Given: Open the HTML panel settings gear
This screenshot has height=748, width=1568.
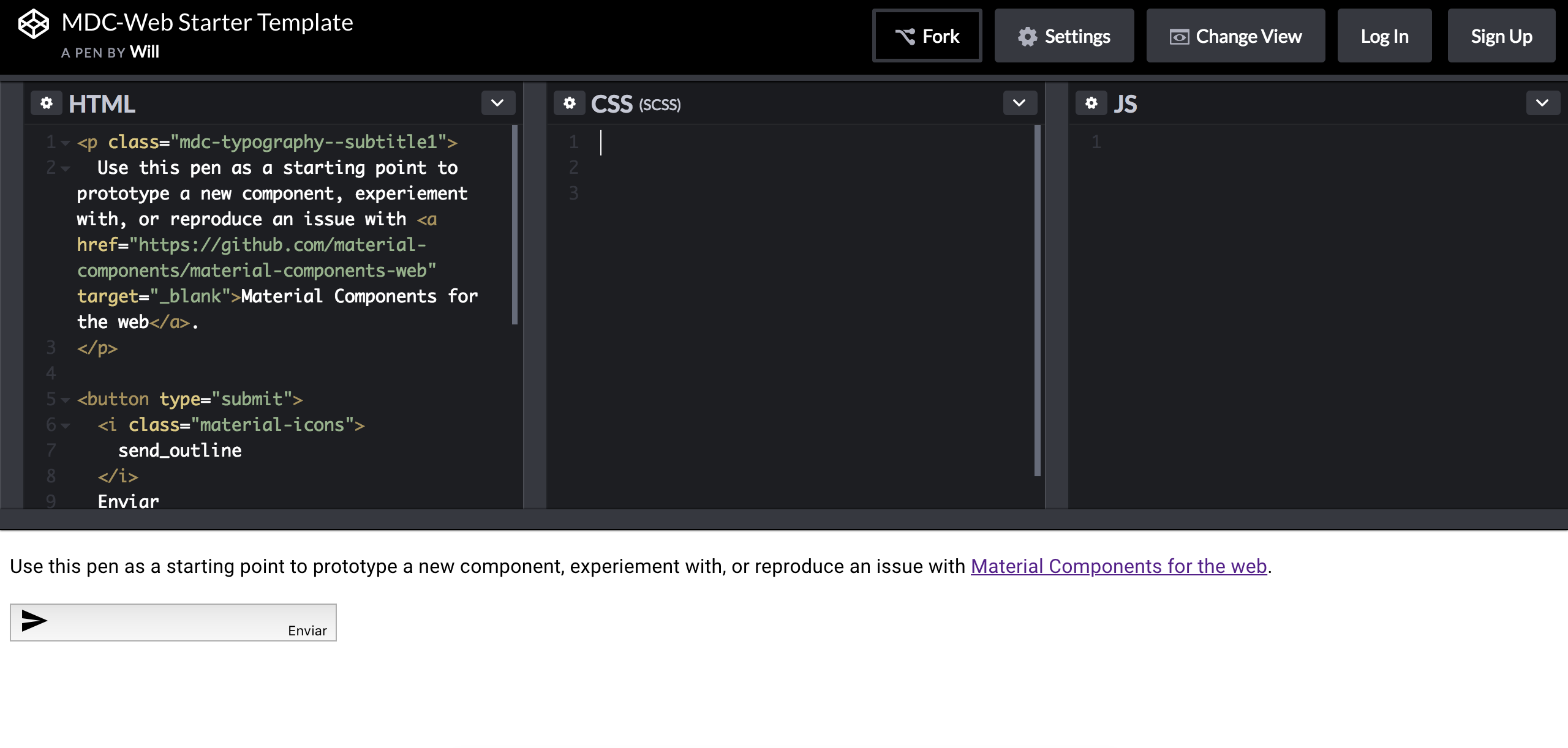Looking at the screenshot, I should 47,103.
